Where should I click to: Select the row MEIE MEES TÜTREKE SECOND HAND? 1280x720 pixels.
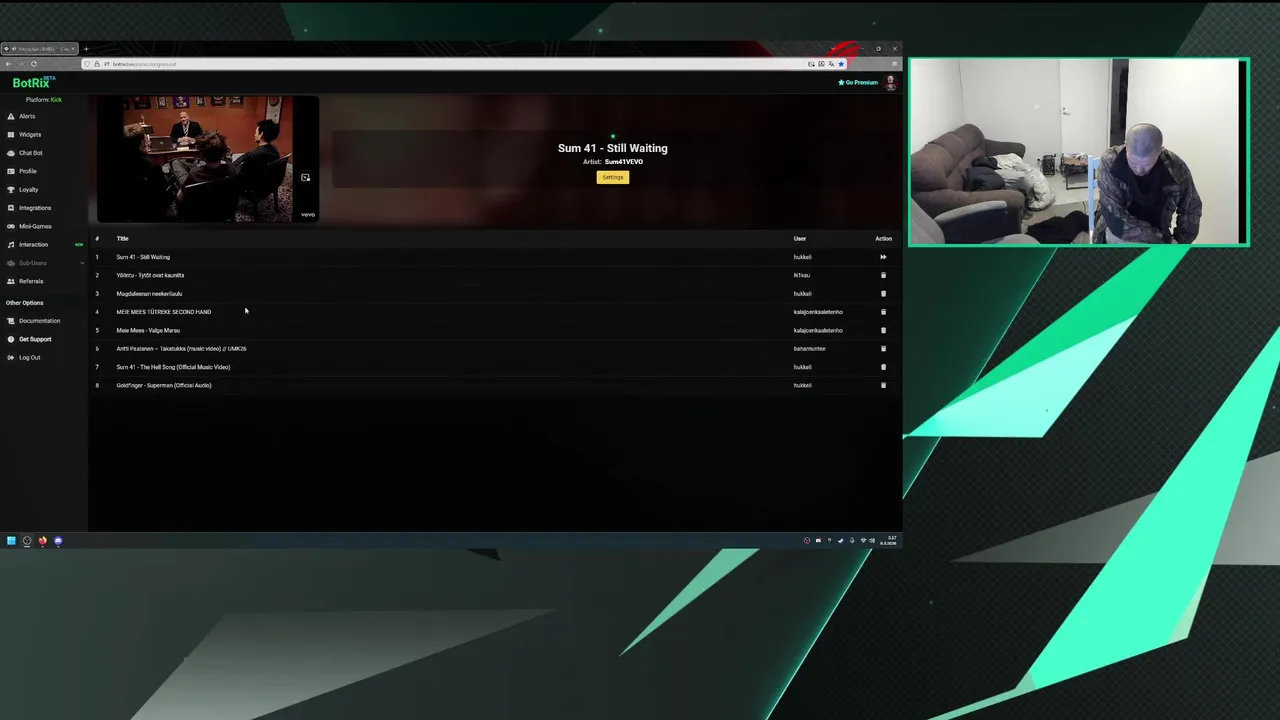tap(495, 312)
